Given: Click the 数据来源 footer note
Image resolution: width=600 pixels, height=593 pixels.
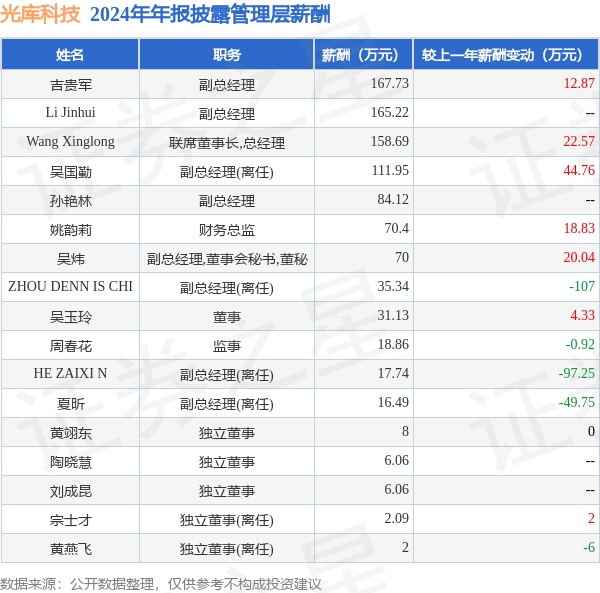Looking at the screenshot, I should coord(161,584).
